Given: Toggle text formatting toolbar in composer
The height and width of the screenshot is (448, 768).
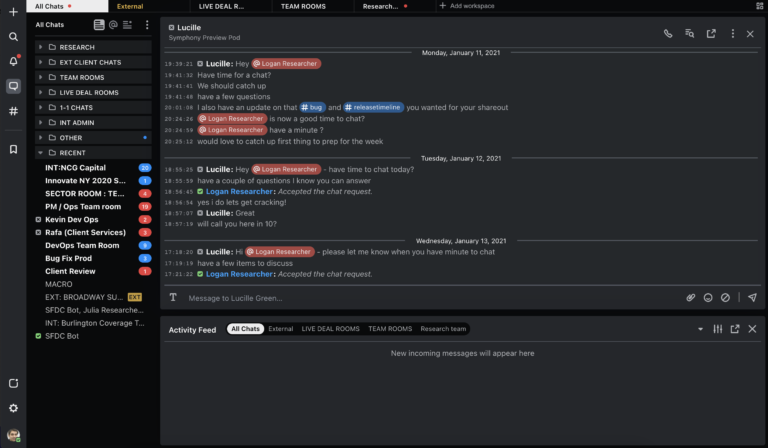Looking at the screenshot, I should pos(173,297).
